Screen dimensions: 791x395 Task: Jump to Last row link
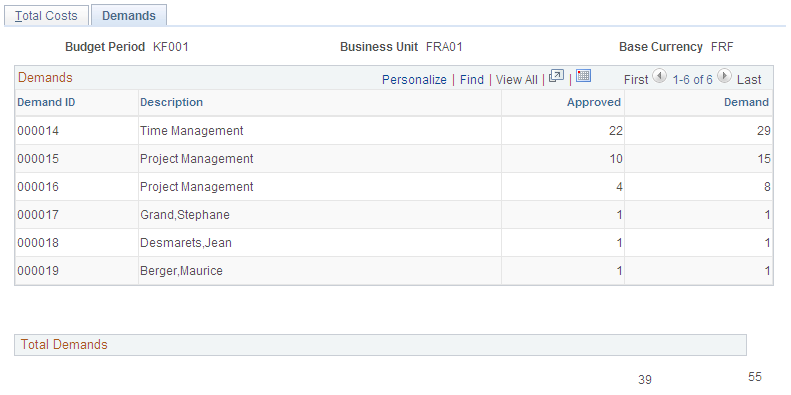click(749, 80)
